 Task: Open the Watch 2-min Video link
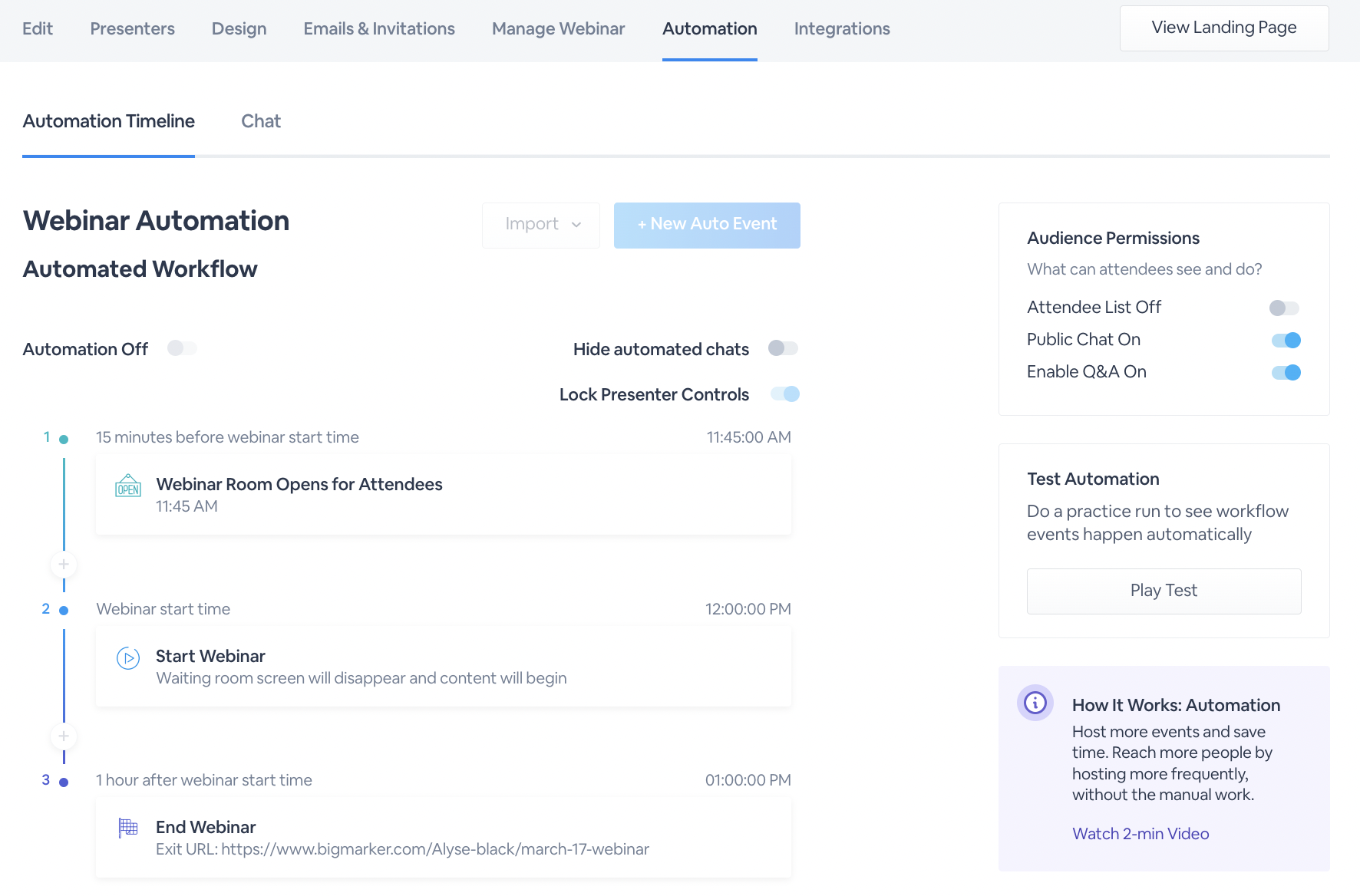(x=1140, y=833)
